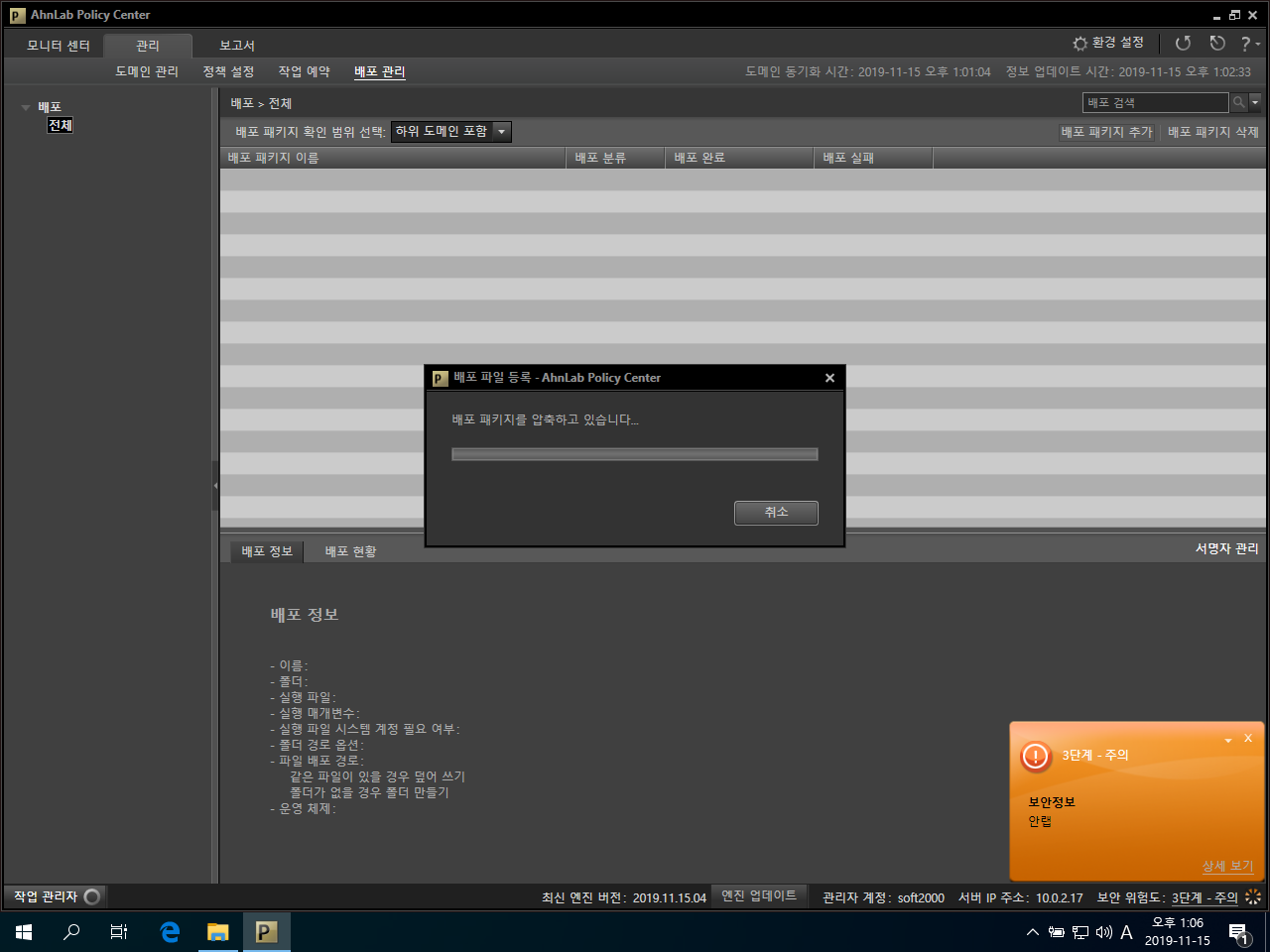Click the AhnLab Policy Center title bar logo
The height and width of the screenshot is (952, 1270).
coord(17,15)
